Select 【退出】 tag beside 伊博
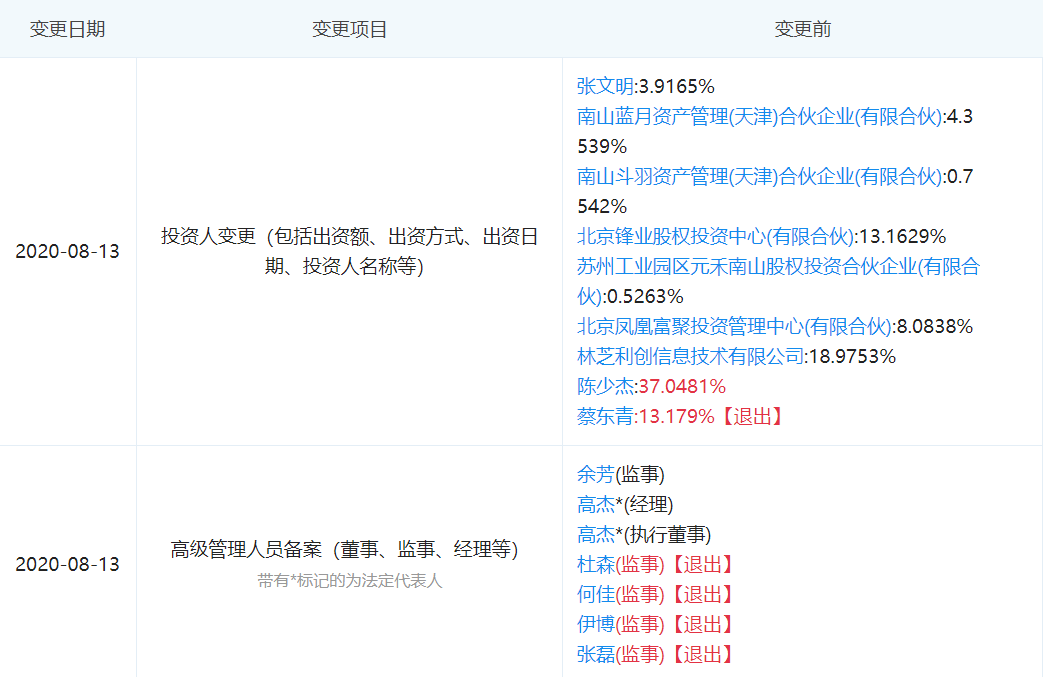 [x=702, y=624]
